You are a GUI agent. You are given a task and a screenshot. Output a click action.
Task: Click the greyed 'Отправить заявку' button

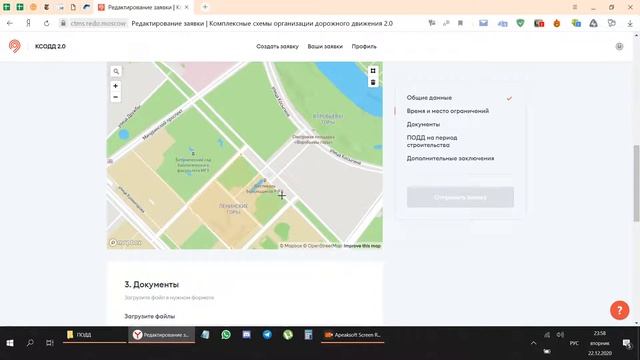click(x=460, y=197)
